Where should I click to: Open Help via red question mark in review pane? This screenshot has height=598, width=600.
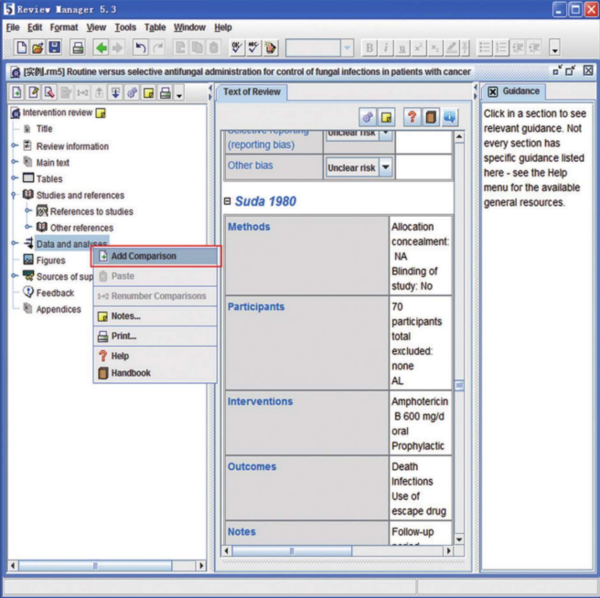(411, 117)
